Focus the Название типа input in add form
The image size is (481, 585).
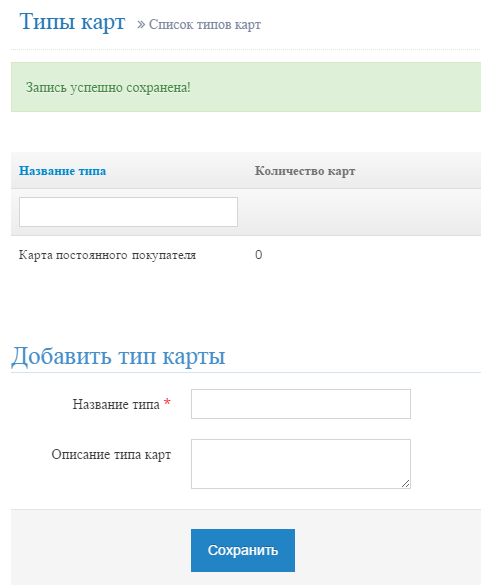point(301,404)
